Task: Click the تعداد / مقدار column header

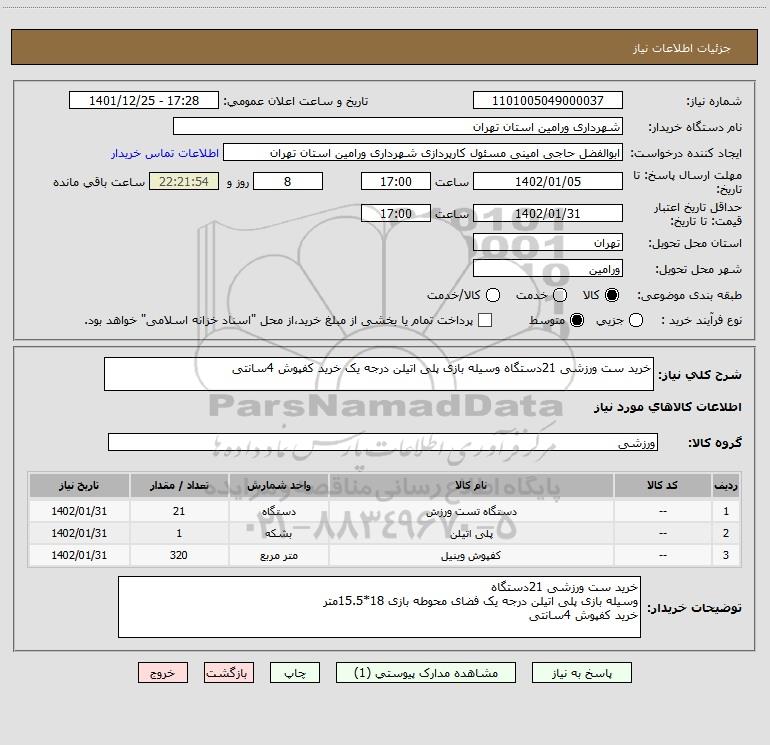Action: tap(179, 486)
